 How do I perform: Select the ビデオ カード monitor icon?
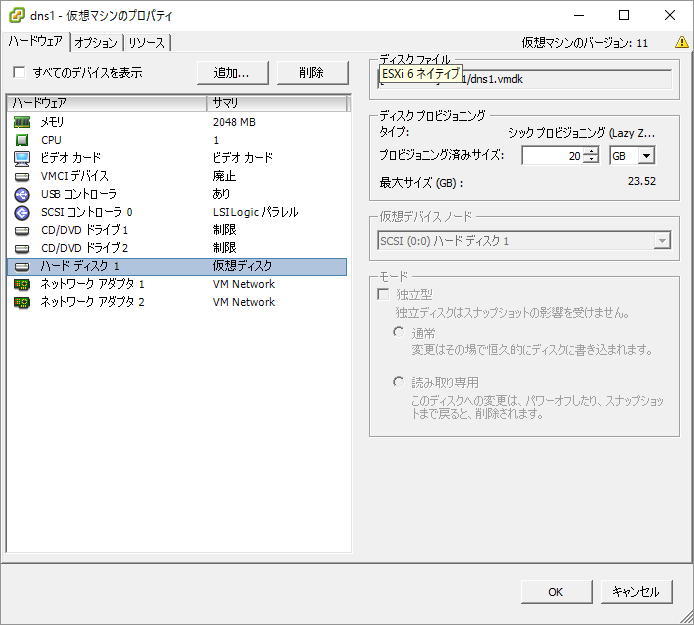(x=22, y=158)
